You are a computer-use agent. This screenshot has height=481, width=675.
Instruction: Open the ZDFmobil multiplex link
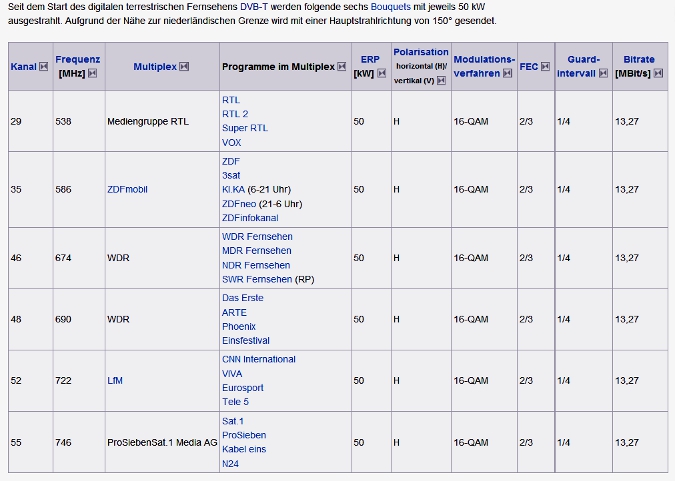(127, 189)
